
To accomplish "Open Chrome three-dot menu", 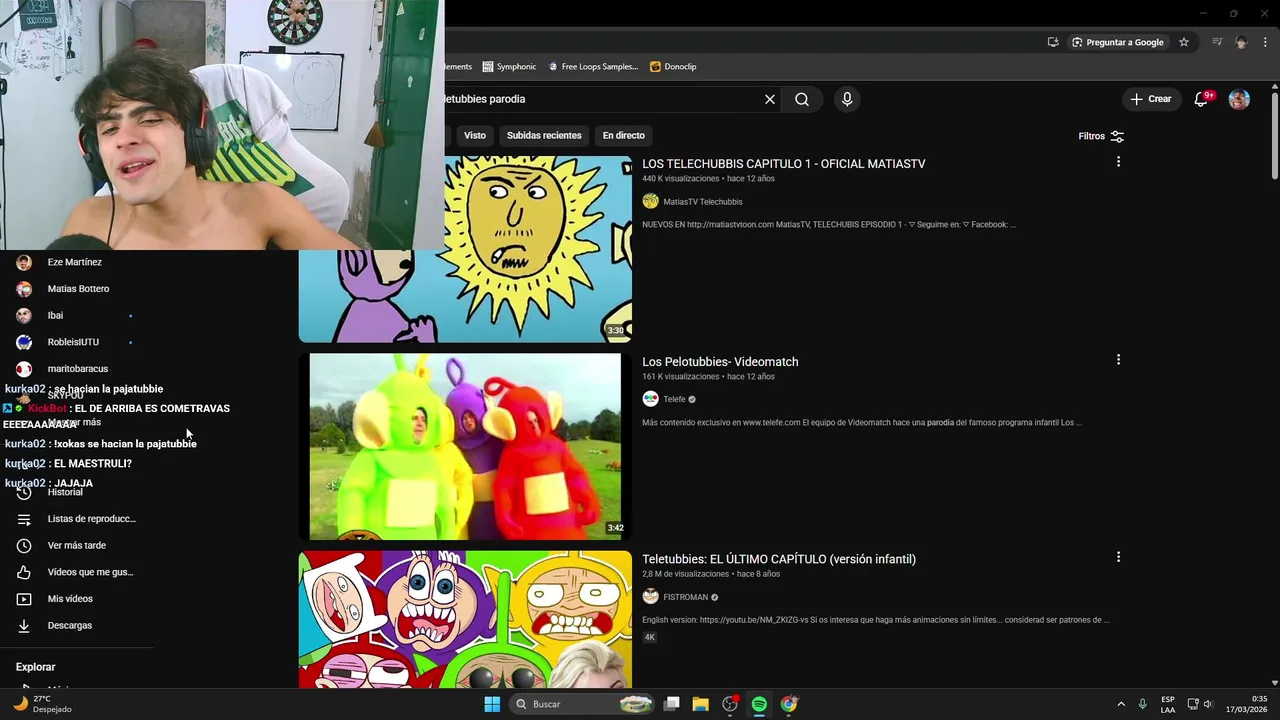I will tap(1265, 42).
